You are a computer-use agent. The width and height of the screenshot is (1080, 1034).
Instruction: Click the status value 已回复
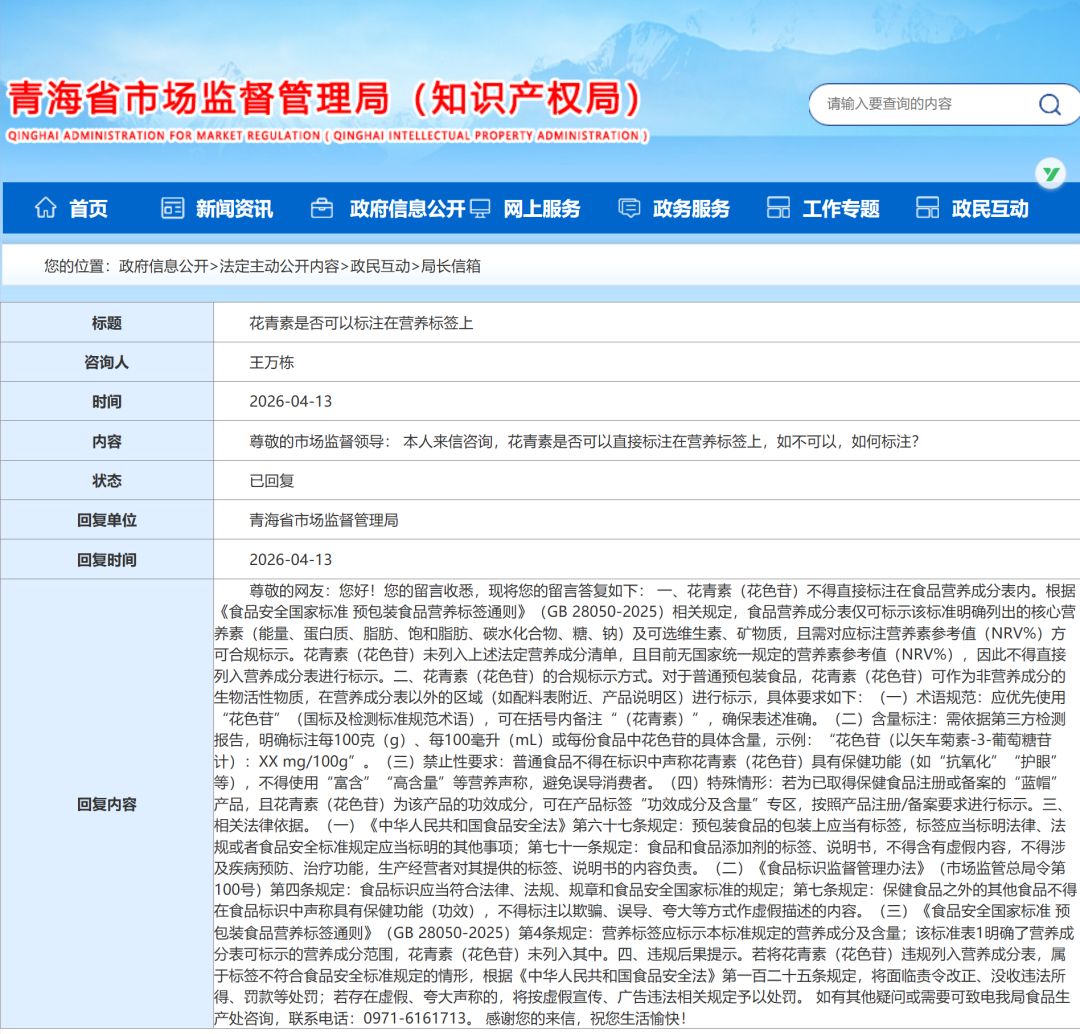271,481
